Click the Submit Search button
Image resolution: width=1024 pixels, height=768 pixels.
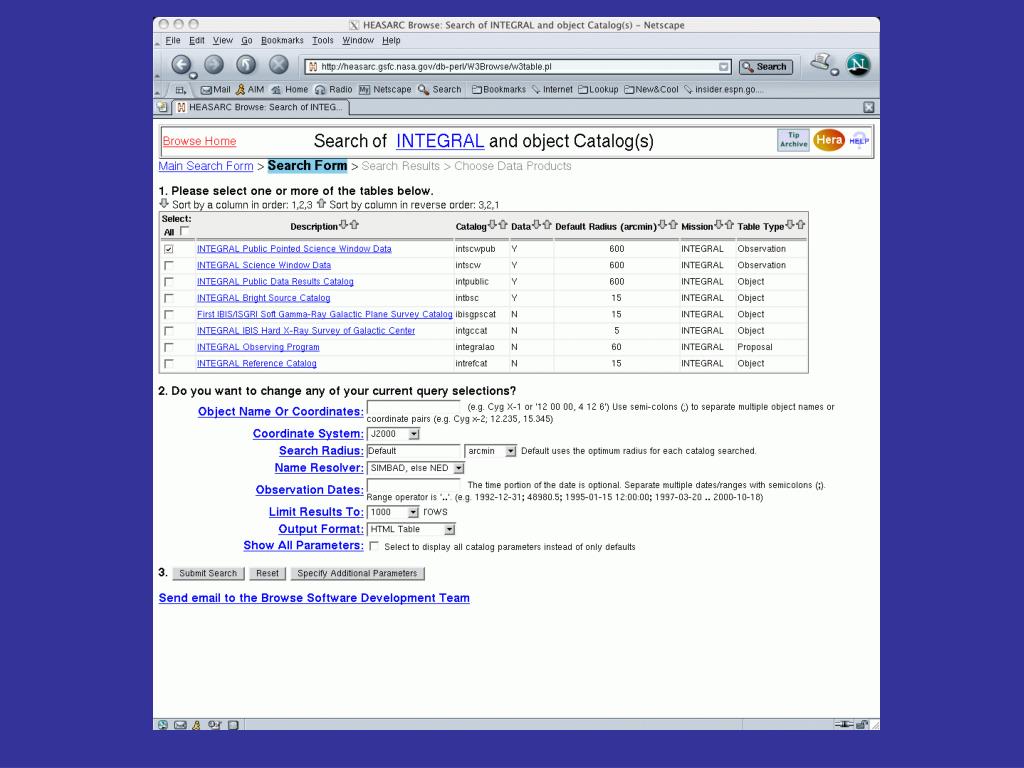coord(208,573)
